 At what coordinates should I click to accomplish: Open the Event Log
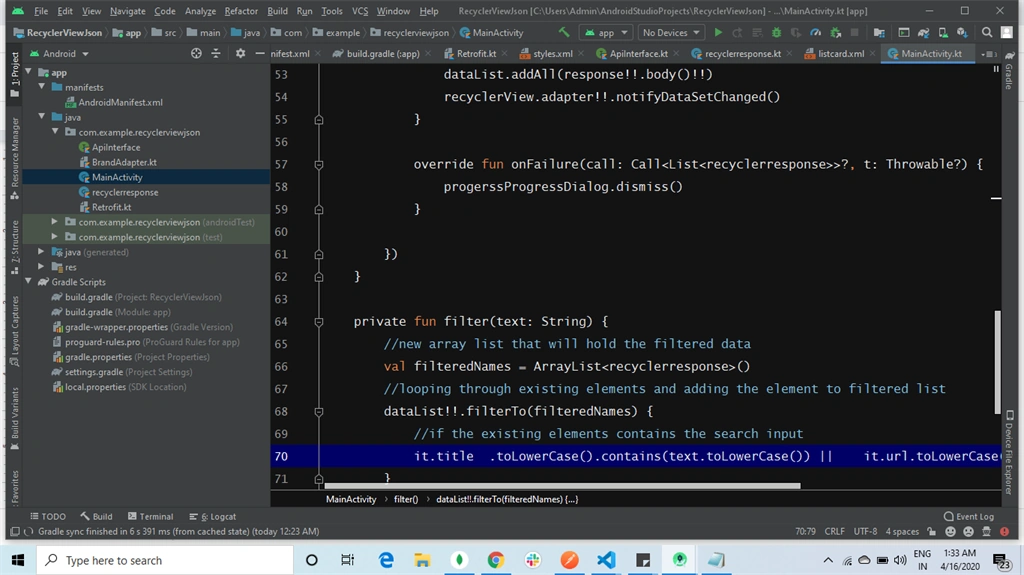coord(968,516)
